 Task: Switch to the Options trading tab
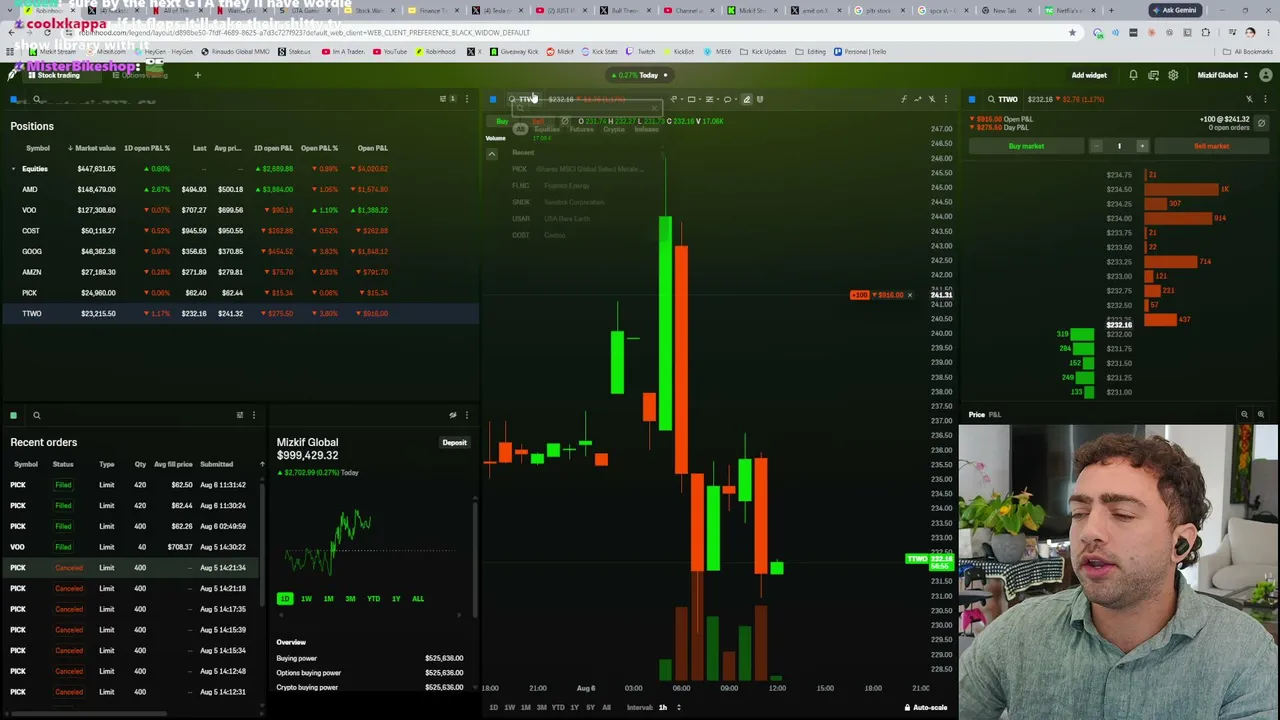[x=140, y=75]
